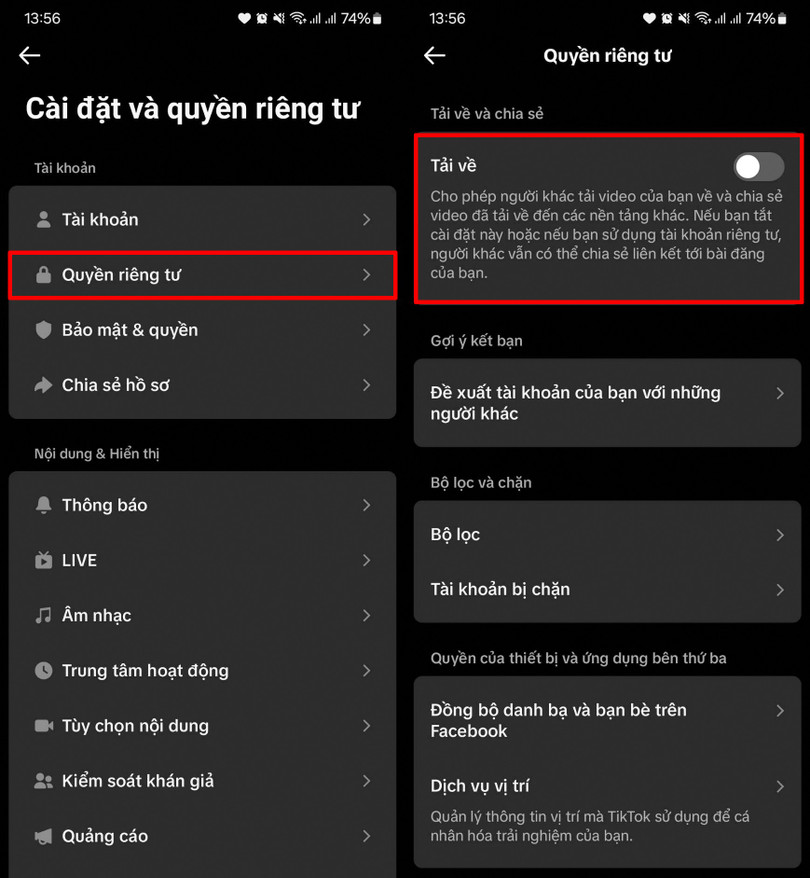
Task: Click the LIVE TV icon
Action: (43, 560)
